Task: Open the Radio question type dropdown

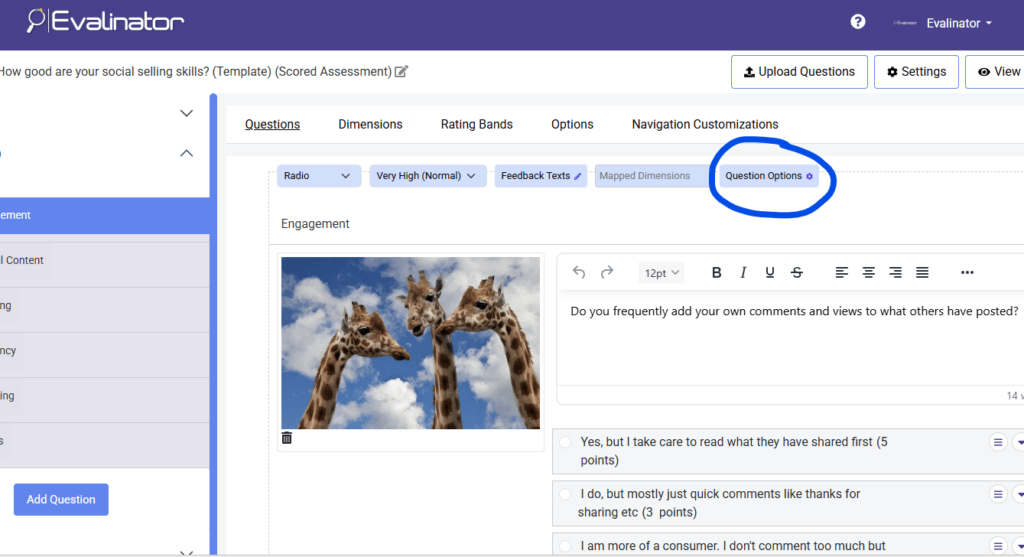Action: coord(318,176)
